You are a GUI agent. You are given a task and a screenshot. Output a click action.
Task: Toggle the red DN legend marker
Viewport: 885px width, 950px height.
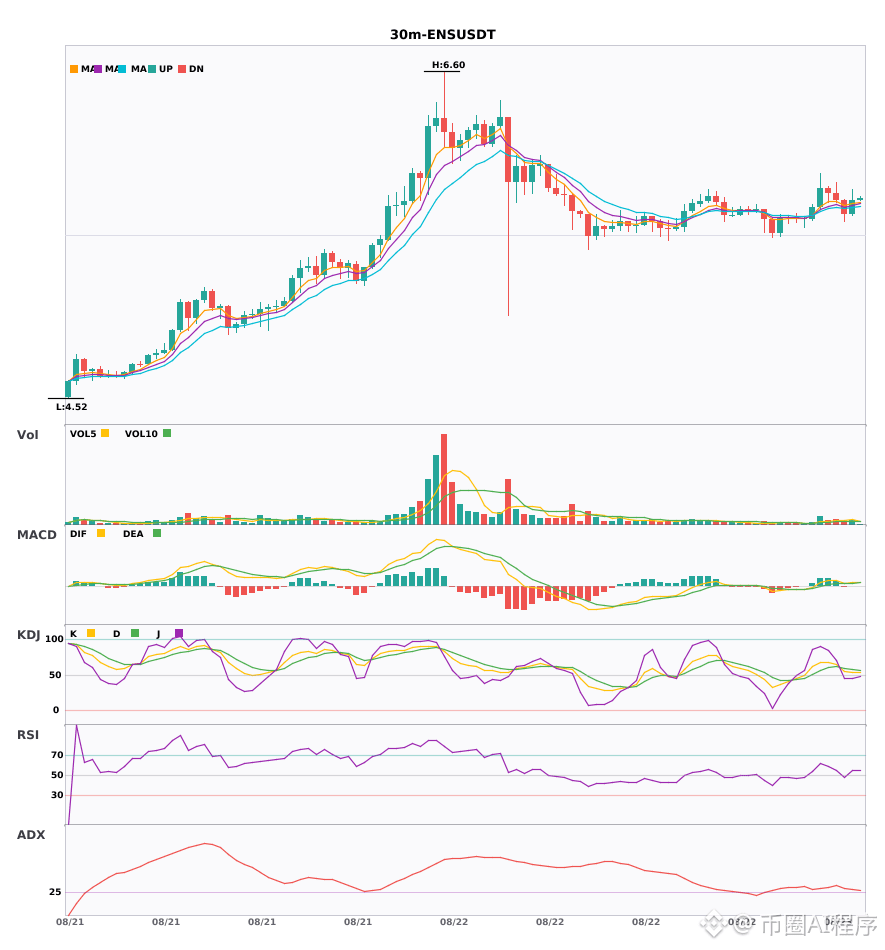tap(182, 69)
